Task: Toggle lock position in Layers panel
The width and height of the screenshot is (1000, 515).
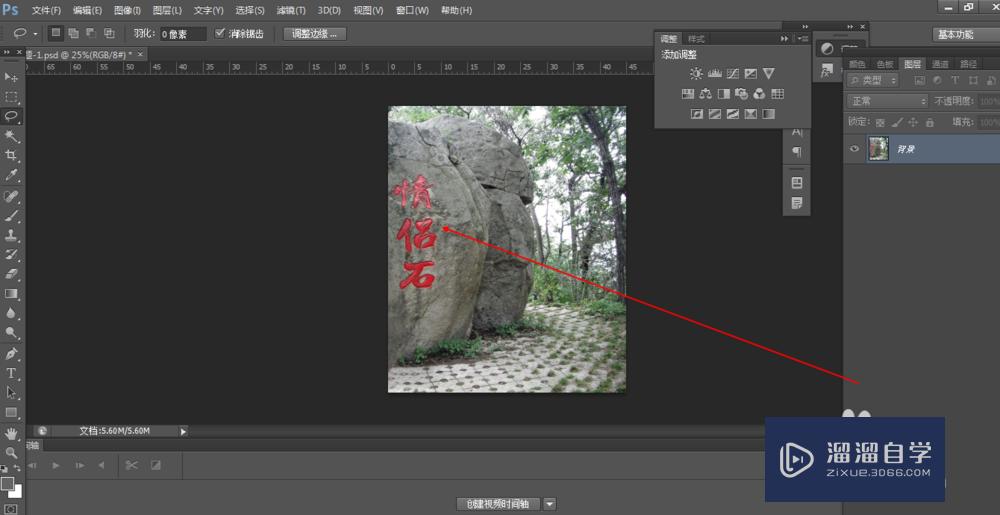Action: pos(913,122)
